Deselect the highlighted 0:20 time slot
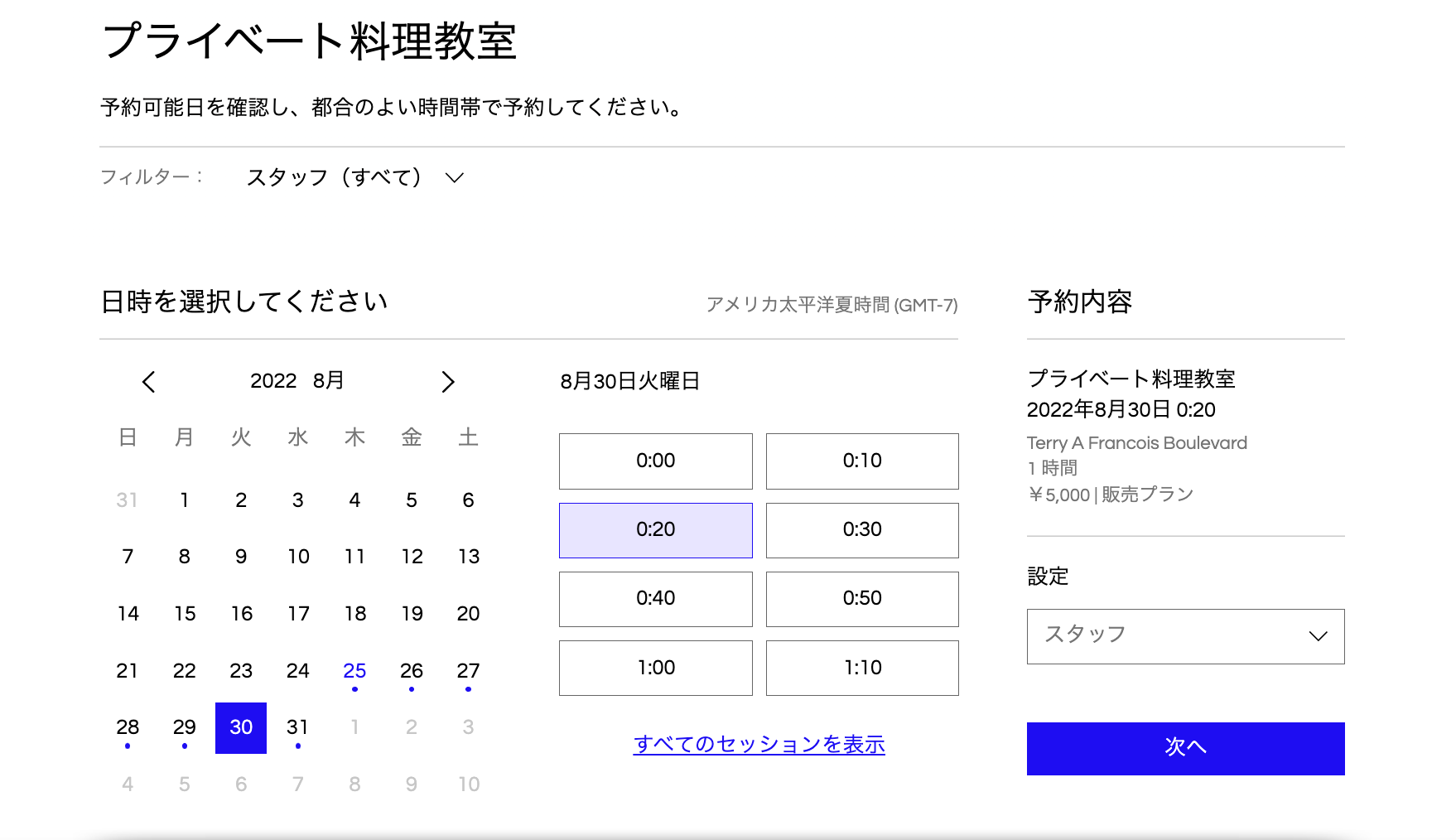This screenshot has height=840, width=1456. pyautogui.click(x=655, y=530)
